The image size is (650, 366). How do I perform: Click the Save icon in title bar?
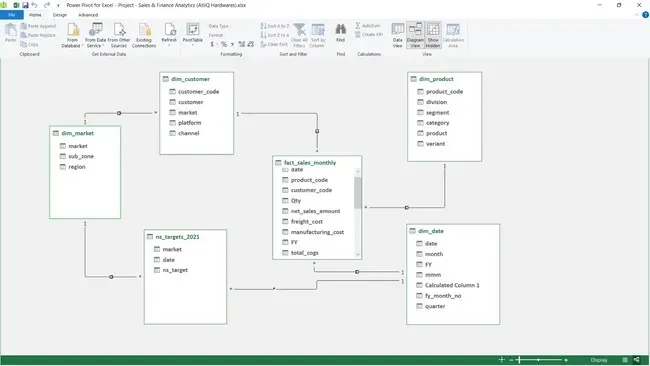point(25,5)
